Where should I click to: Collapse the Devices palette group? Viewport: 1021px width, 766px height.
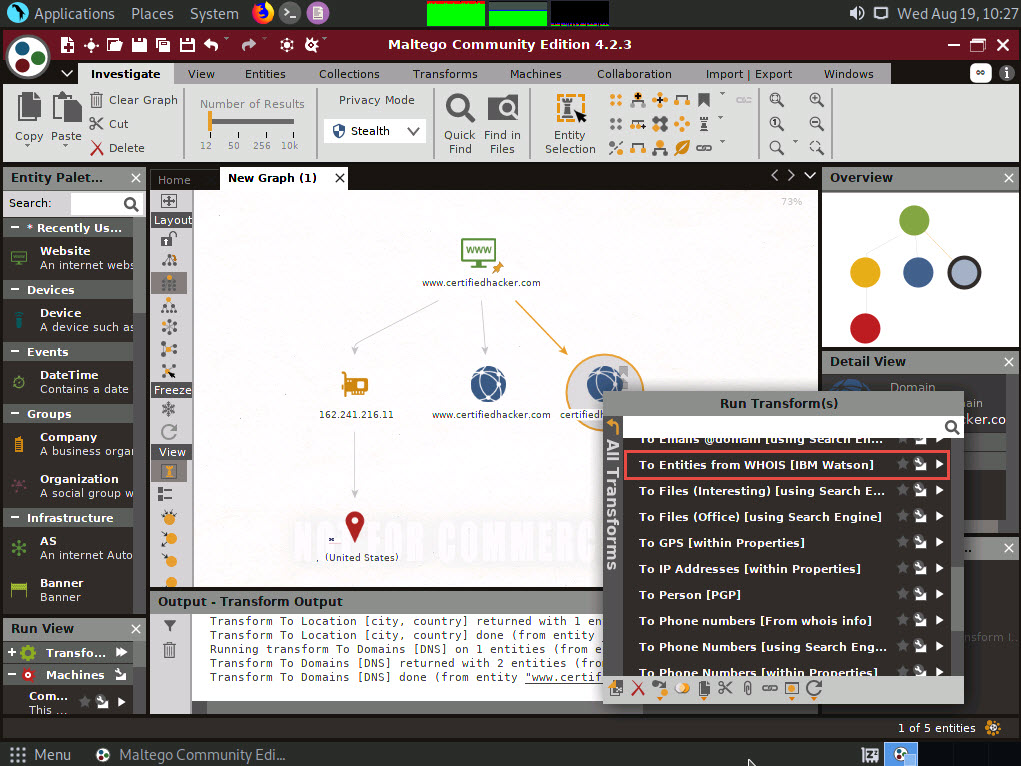(15, 289)
